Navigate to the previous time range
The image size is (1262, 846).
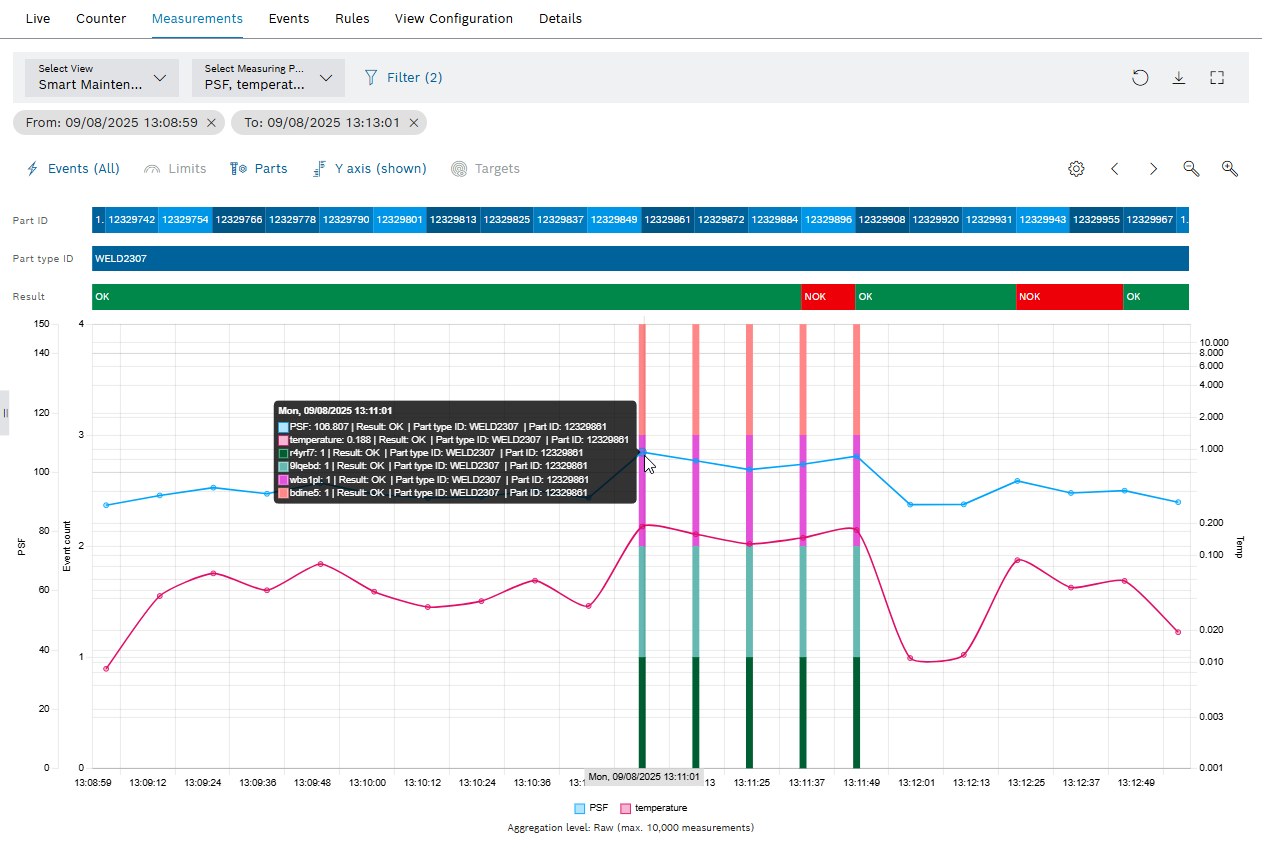[x=1115, y=169]
